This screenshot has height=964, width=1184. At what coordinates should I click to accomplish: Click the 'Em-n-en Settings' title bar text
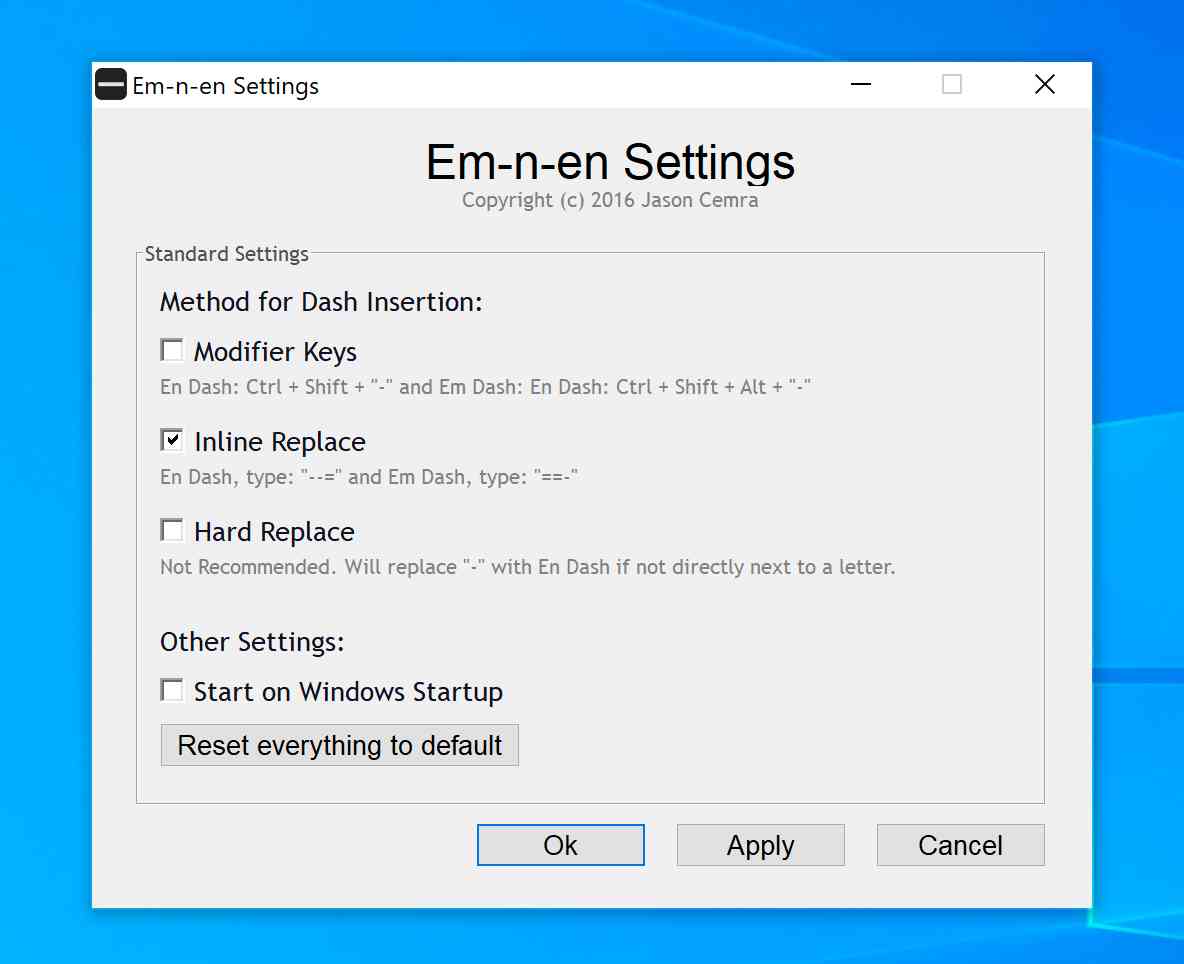coord(225,86)
